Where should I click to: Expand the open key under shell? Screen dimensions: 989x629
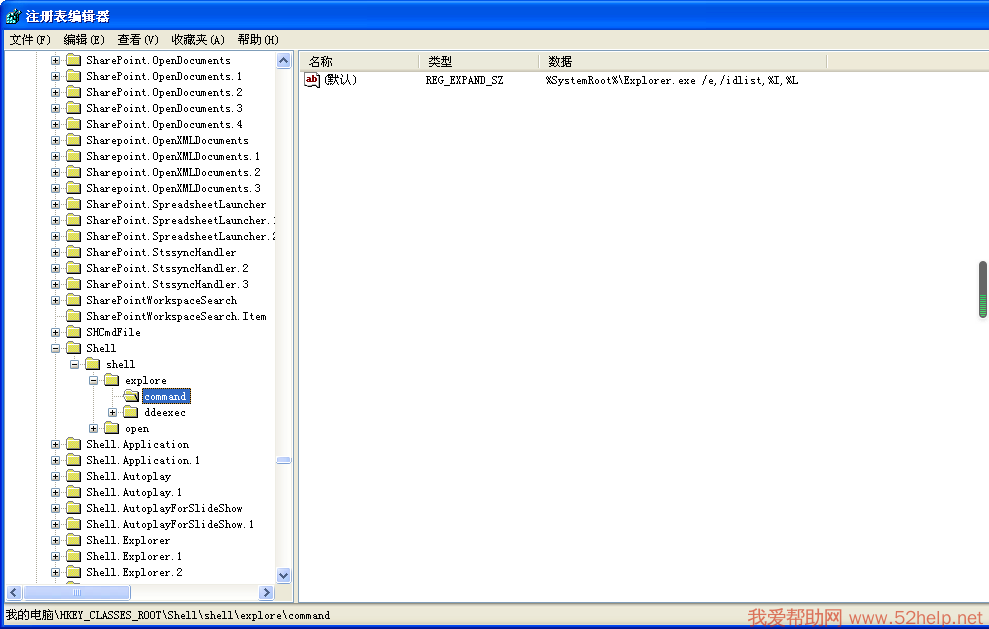pos(94,428)
